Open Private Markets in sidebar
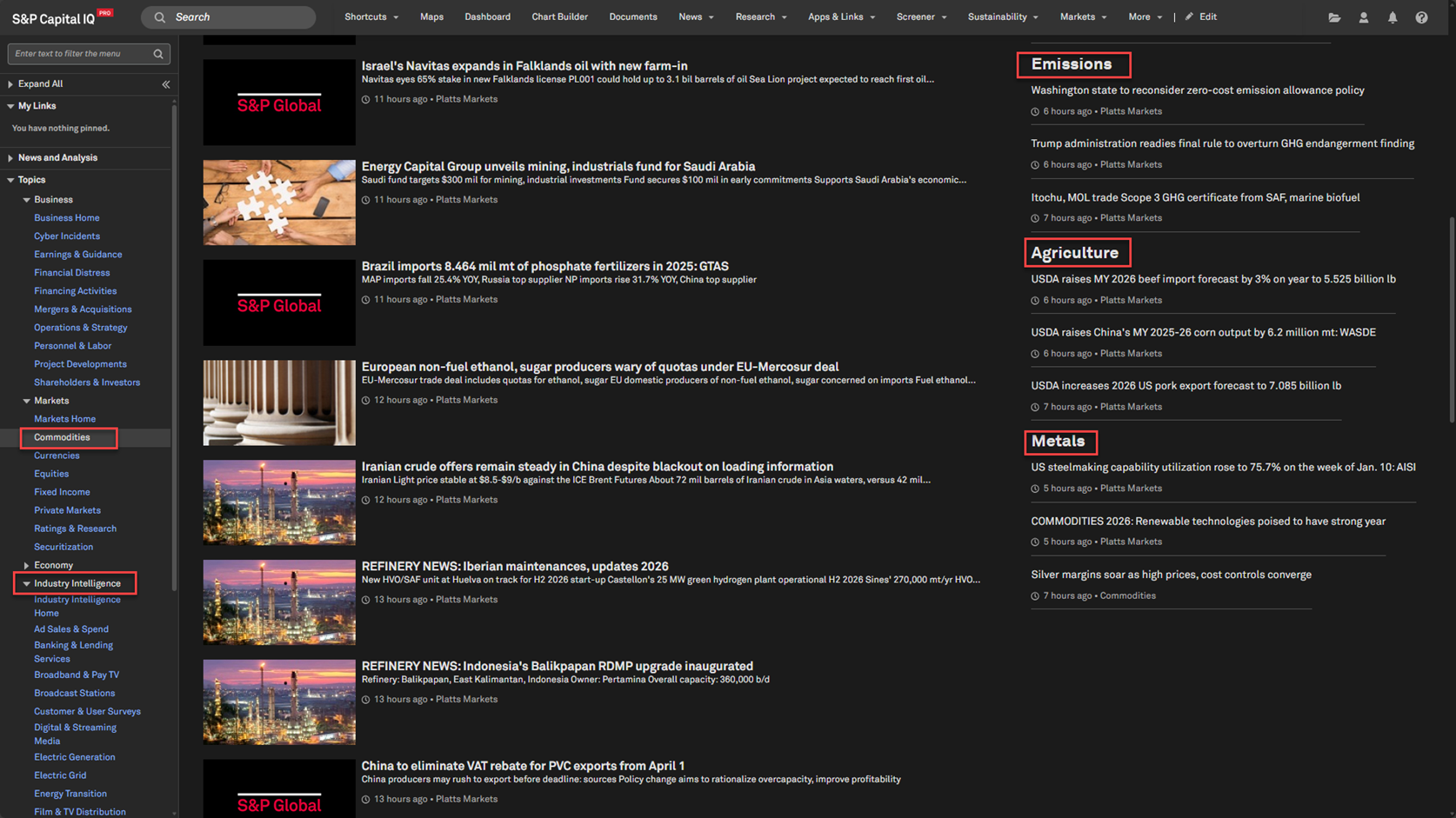 pos(67,510)
